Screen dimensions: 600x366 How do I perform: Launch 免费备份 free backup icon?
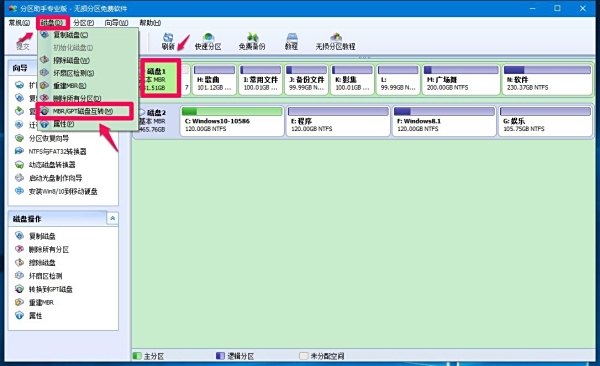252,41
